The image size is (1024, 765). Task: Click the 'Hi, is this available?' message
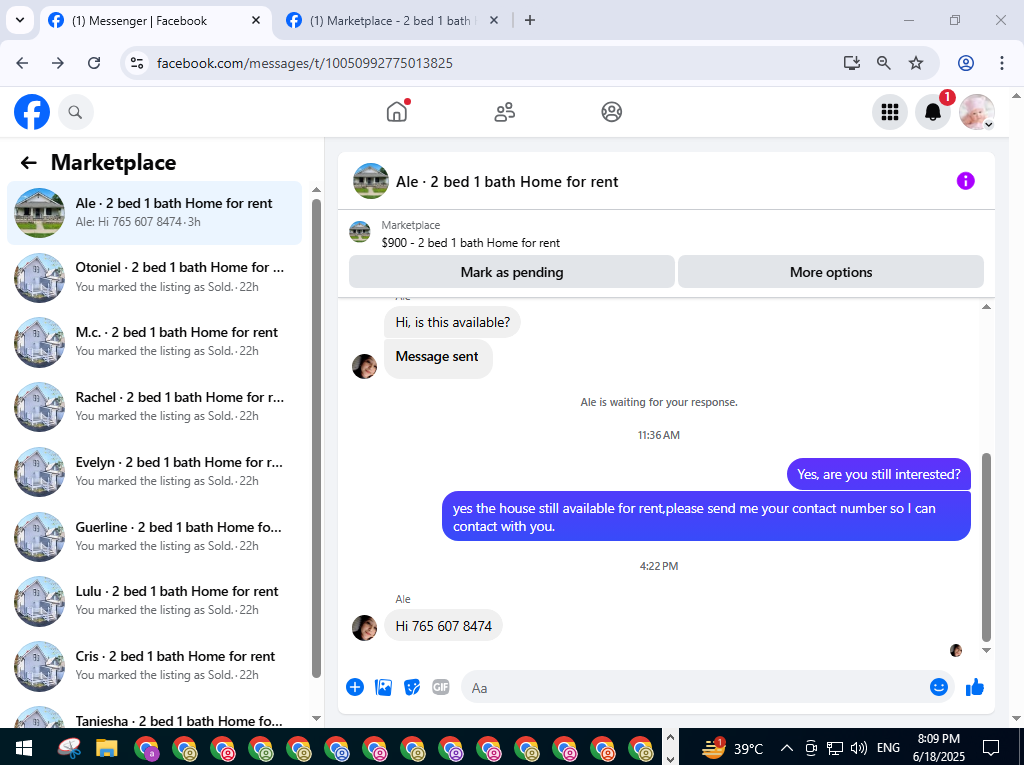453,322
